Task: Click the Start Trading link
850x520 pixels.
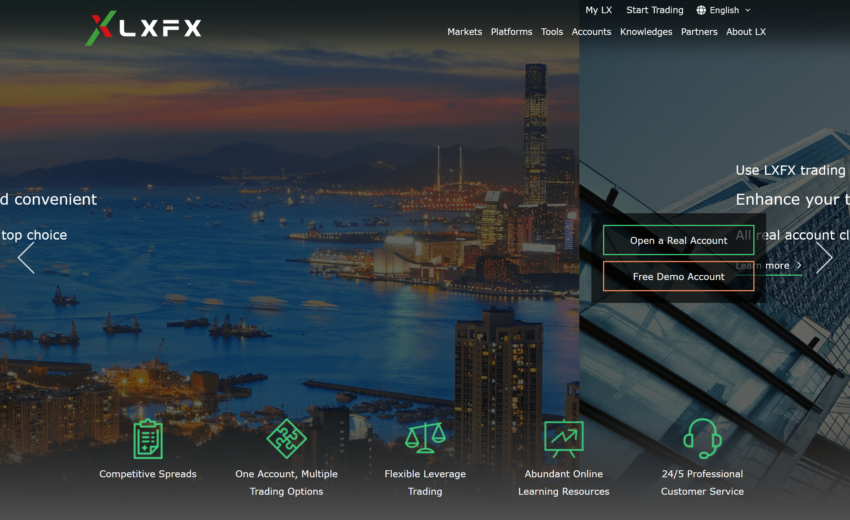Action: click(655, 10)
